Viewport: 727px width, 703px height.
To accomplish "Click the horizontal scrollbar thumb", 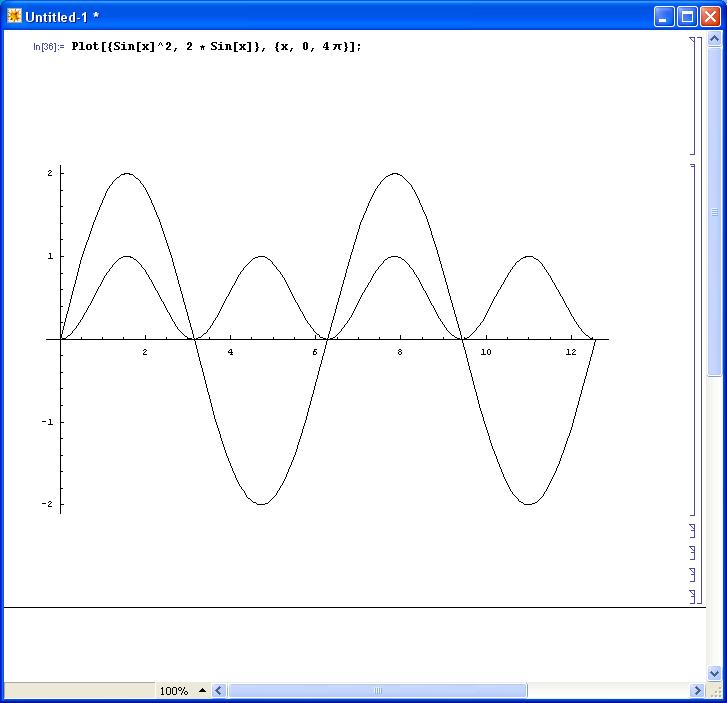I will click(x=378, y=691).
